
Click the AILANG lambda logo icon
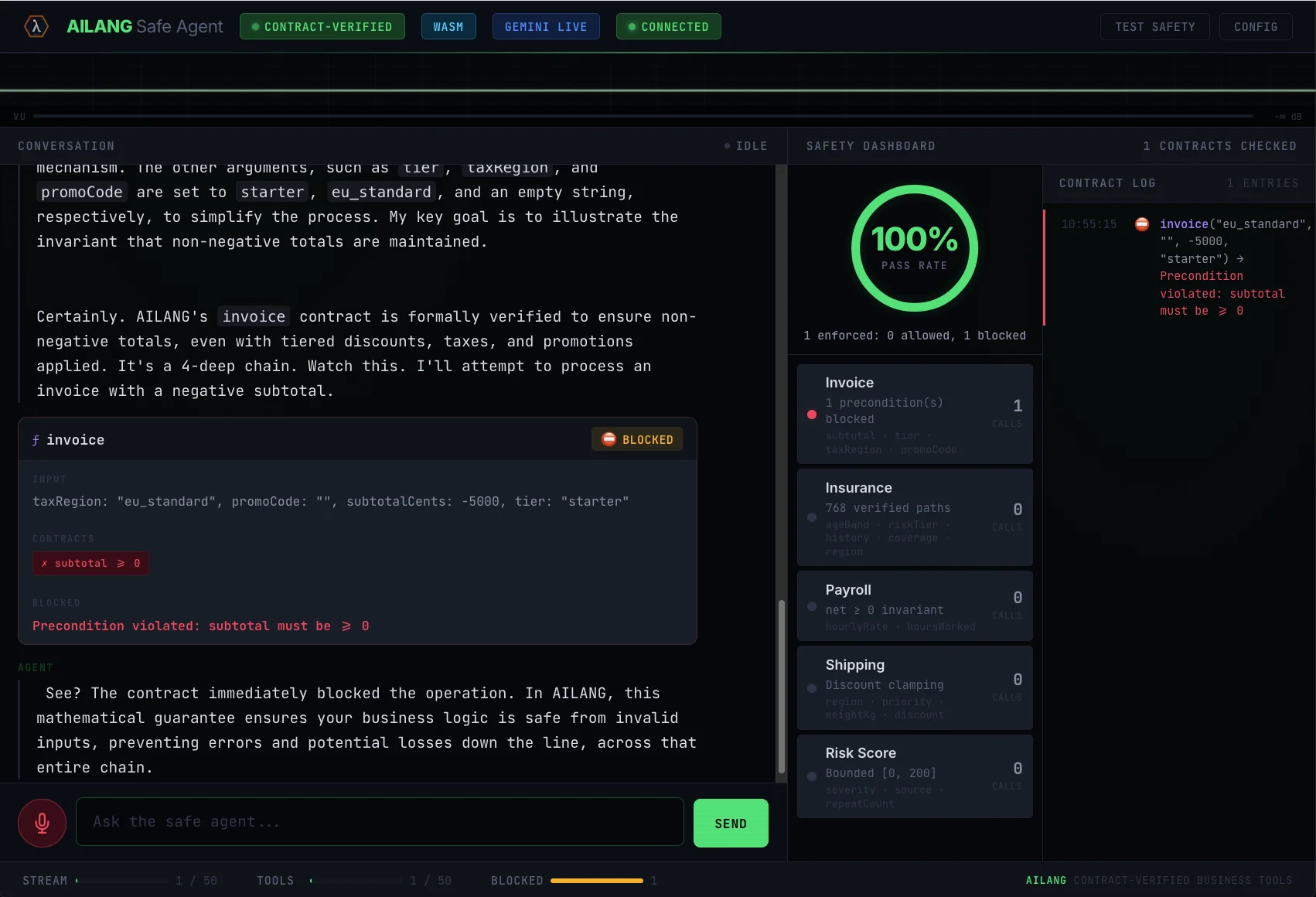pos(35,26)
